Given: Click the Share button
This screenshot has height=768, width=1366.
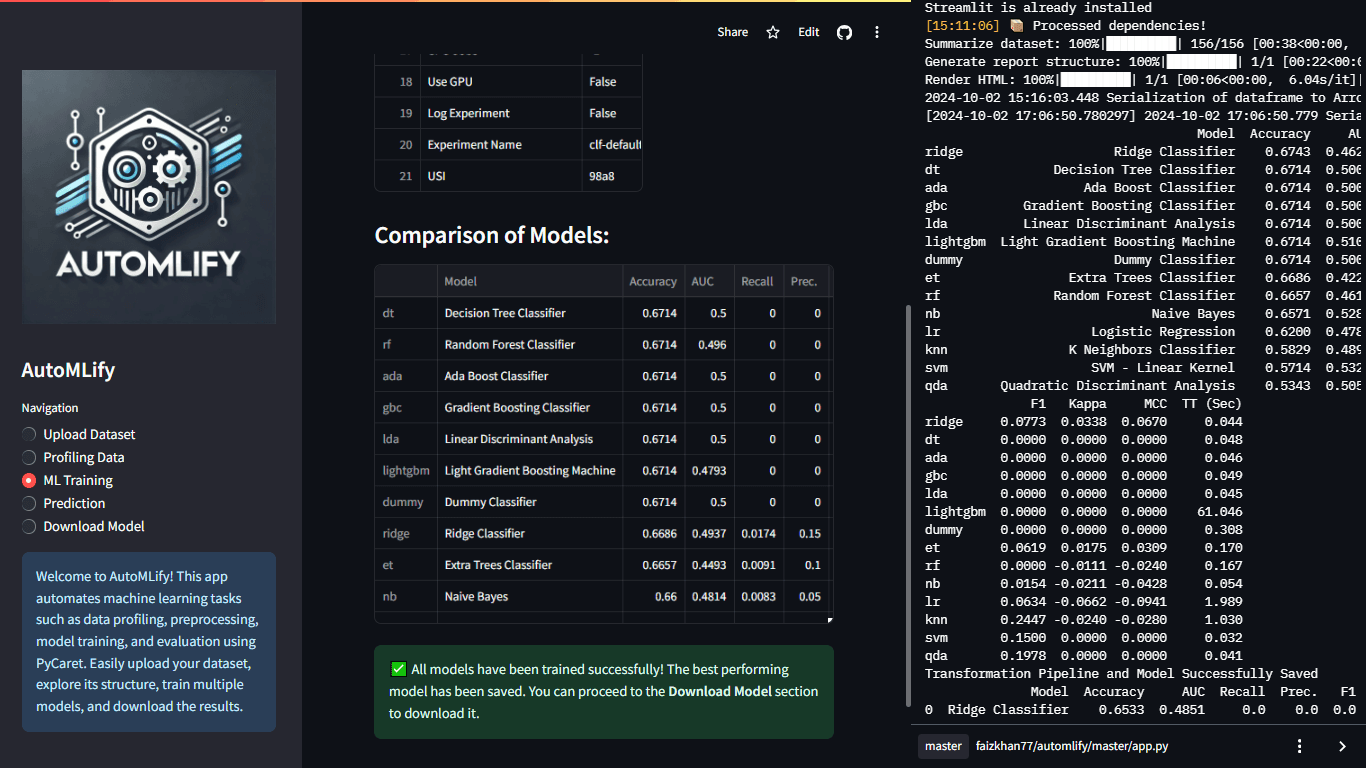Looking at the screenshot, I should tap(732, 32).
